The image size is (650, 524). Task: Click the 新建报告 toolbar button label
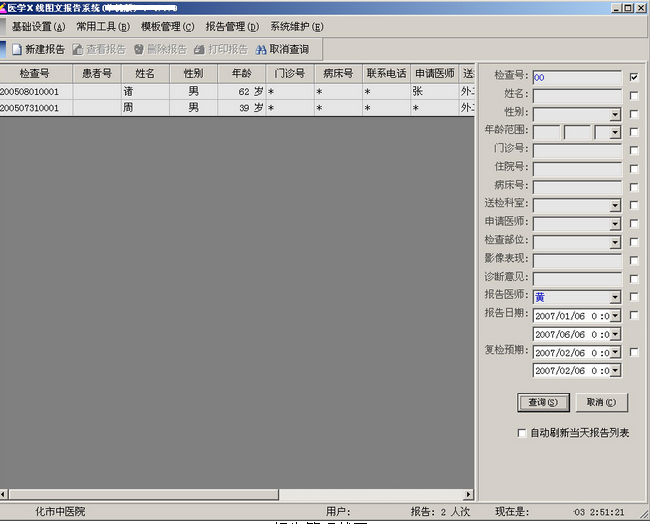pos(45,49)
